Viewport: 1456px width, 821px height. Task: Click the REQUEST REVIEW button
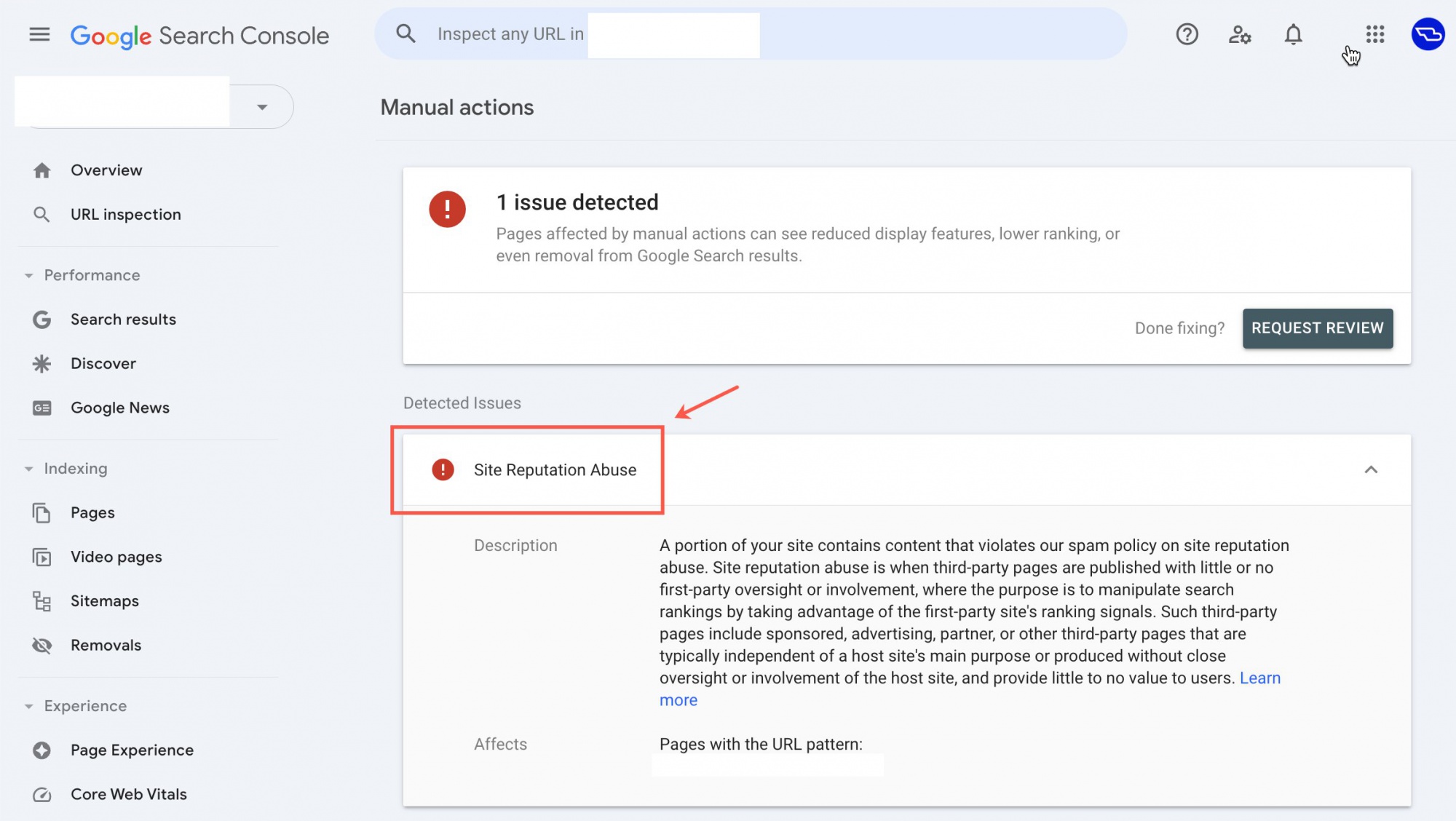pos(1317,327)
